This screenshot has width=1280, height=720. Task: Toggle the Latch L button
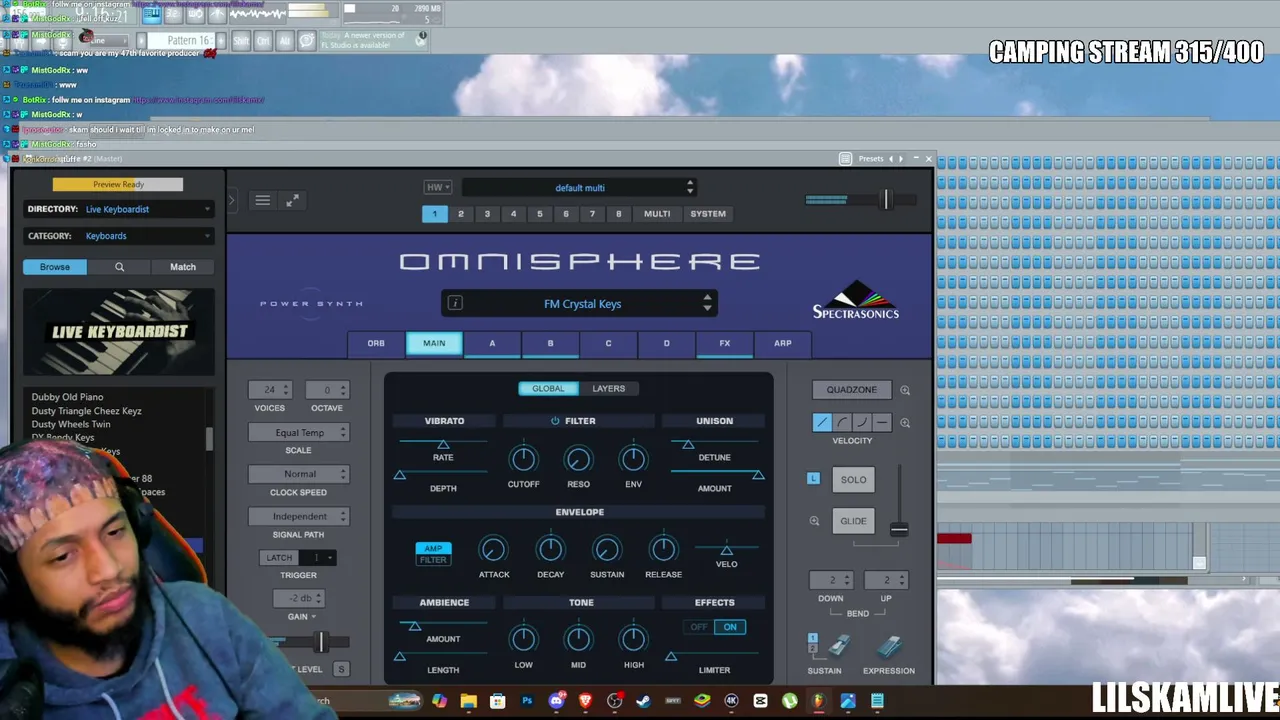coord(813,479)
